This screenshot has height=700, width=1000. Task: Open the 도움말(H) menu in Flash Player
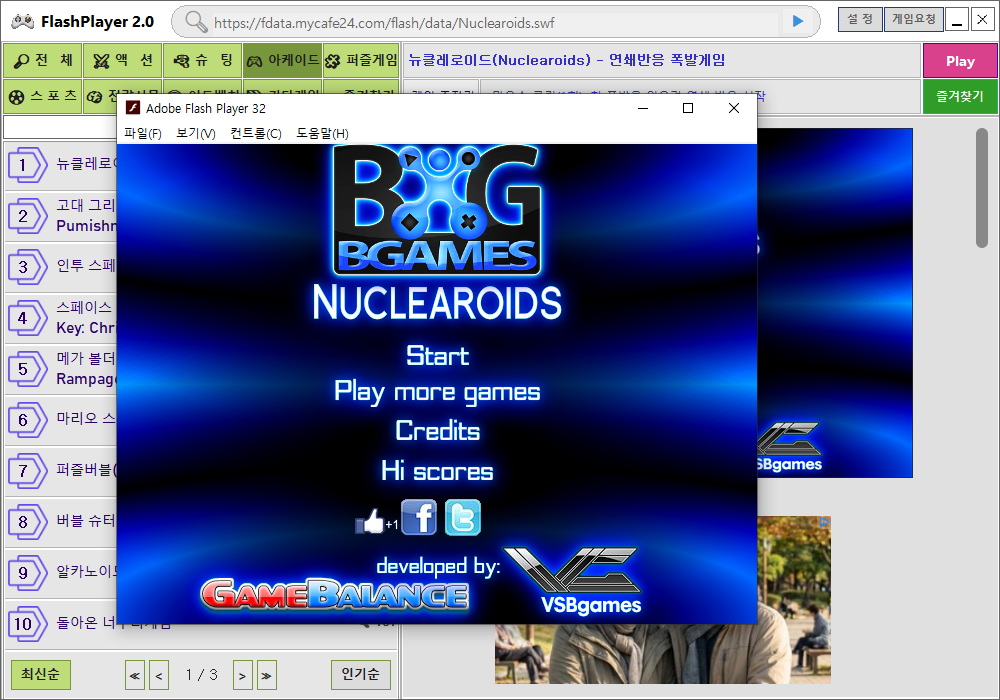(322, 133)
